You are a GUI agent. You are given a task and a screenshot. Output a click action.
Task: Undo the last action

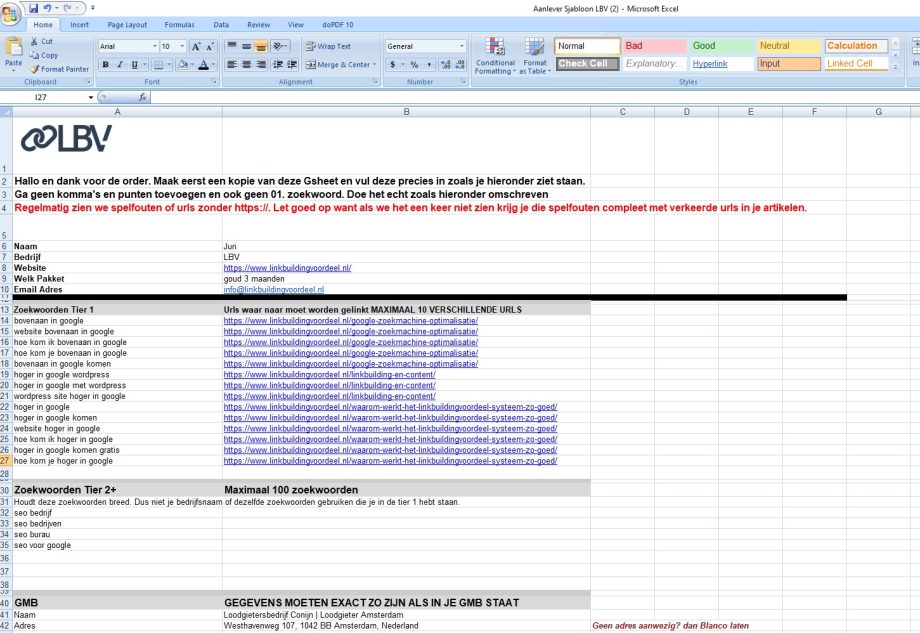pyautogui.click(x=47, y=8)
